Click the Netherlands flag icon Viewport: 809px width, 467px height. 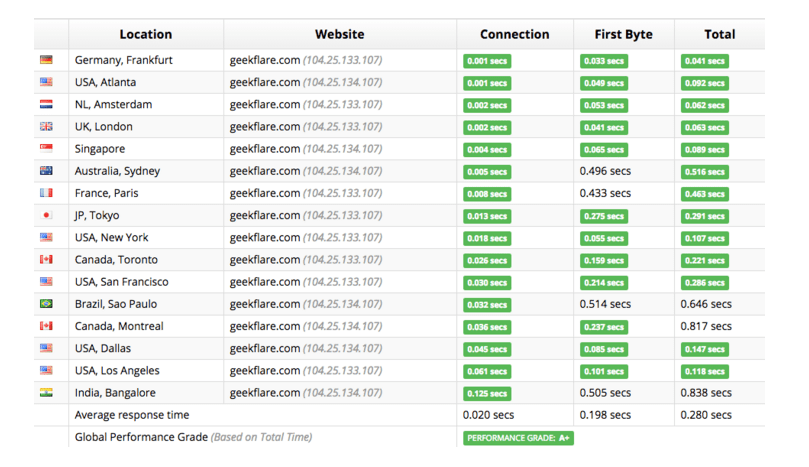[46, 104]
